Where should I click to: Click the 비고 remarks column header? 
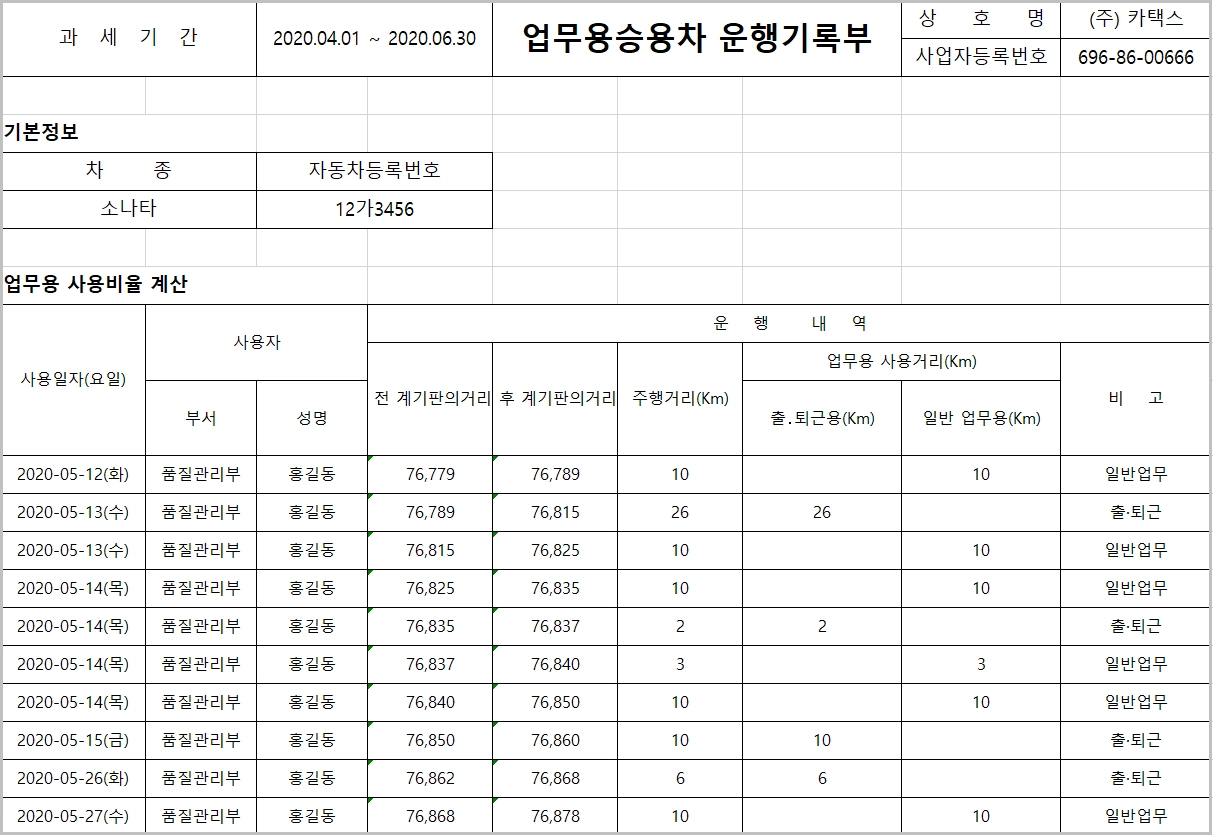click(1135, 399)
